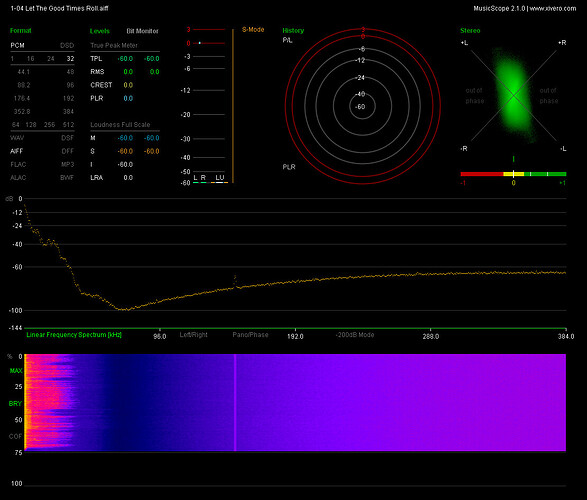Select Linear Frequency Spectrum [kHz] label

(74, 335)
